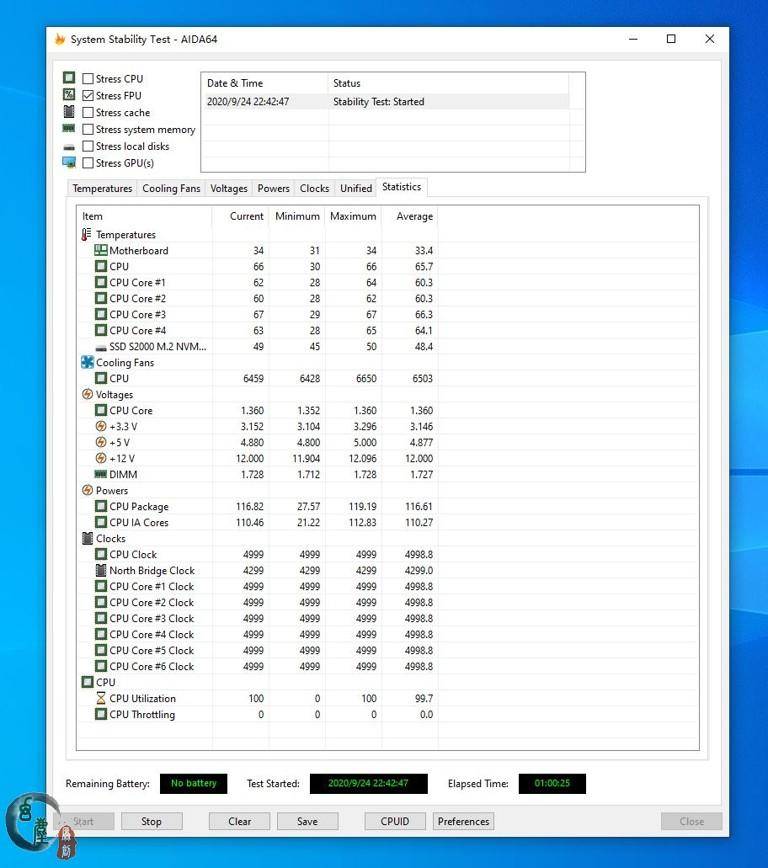
Task: Click the Date & Time log column header
Action: click(265, 83)
